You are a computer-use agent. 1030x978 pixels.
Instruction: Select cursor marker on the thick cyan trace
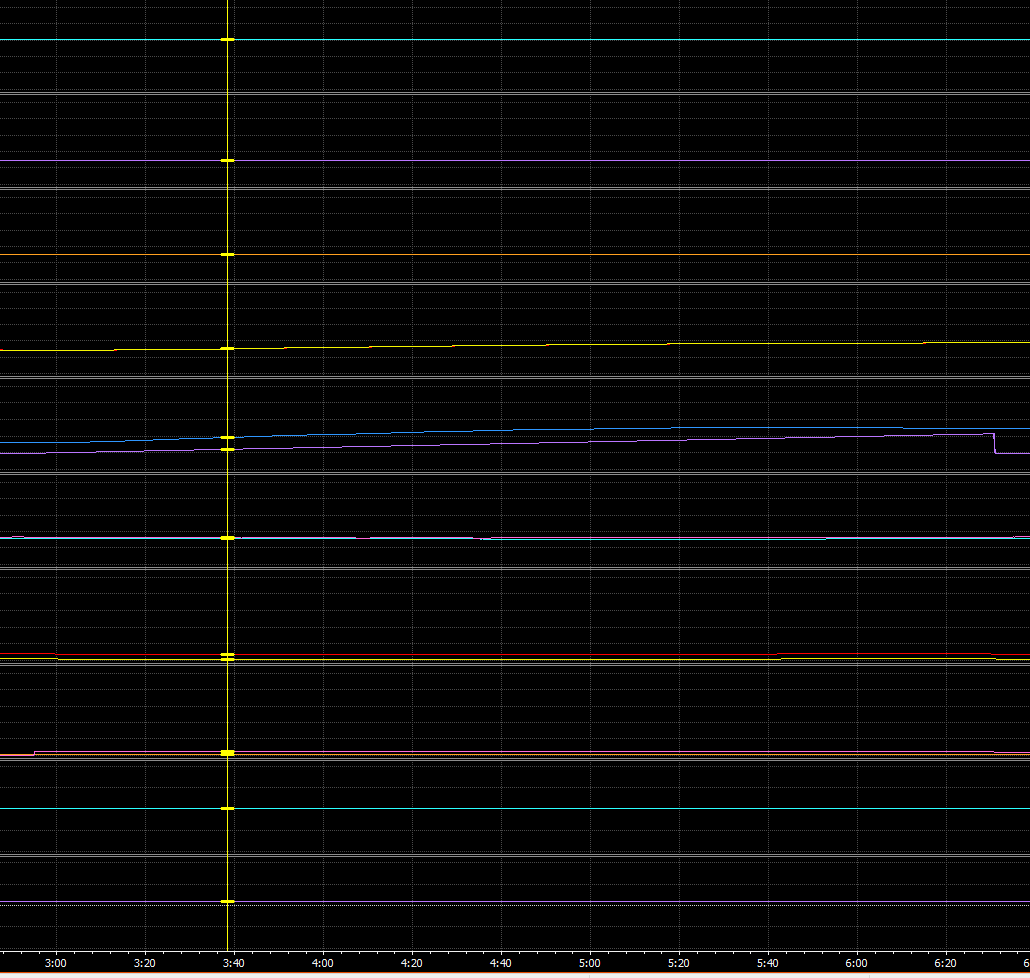(x=227, y=538)
